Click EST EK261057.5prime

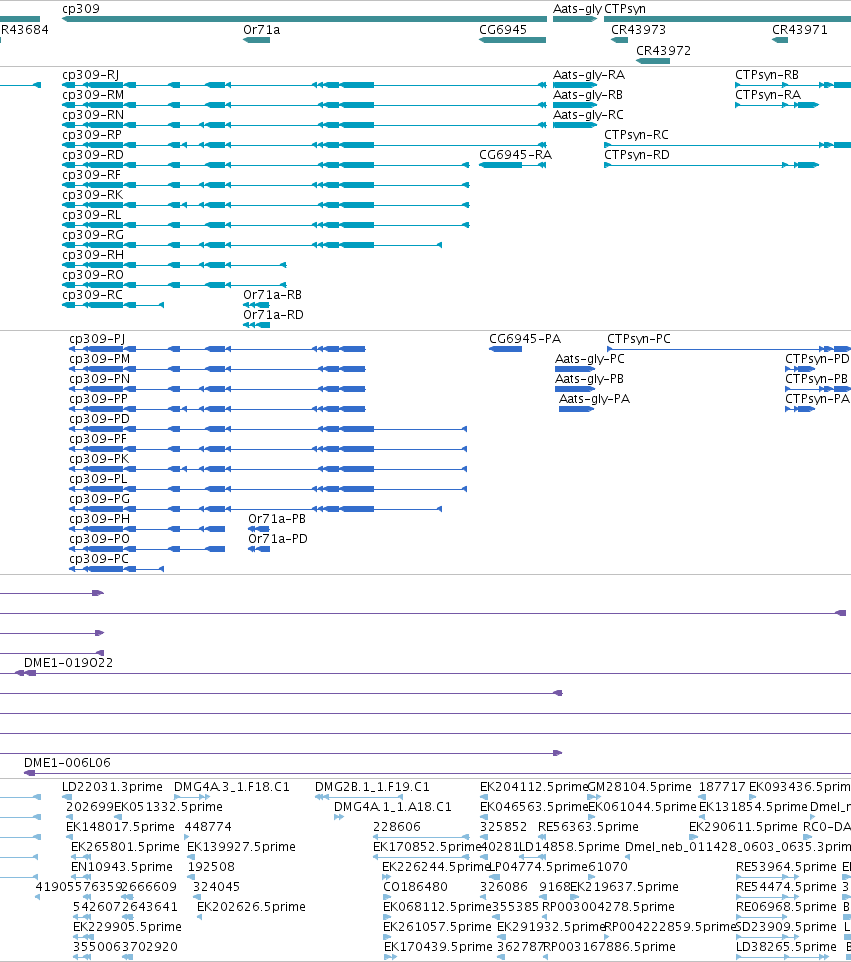[x=387, y=937]
